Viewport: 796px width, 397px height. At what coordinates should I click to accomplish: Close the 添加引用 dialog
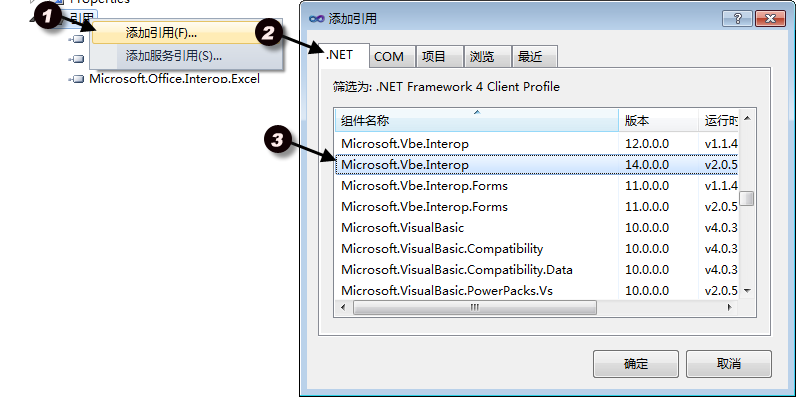[770, 19]
